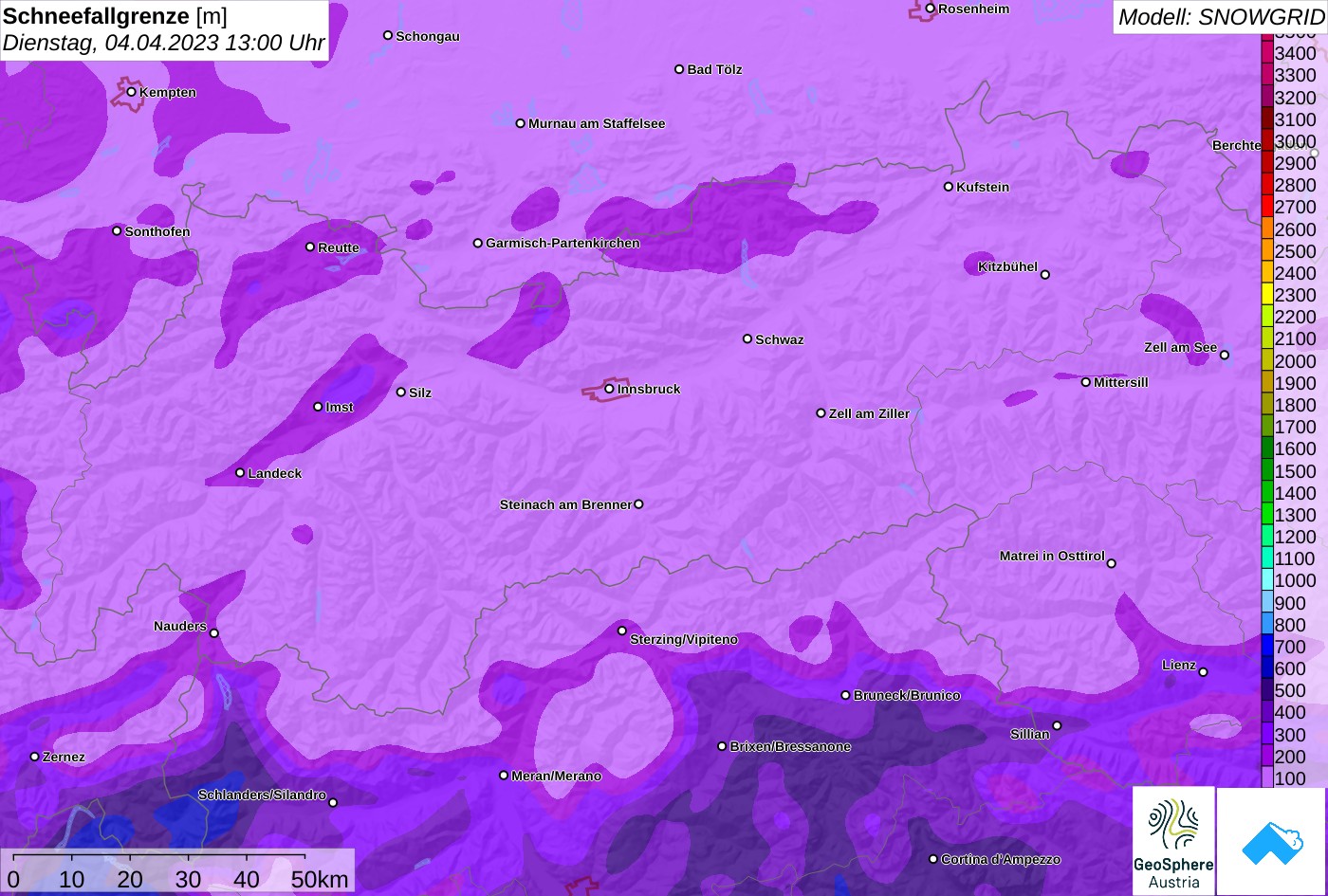The image size is (1328, 896).
Task: Click the 'Schneefallgrenze [m]' title
Action: 115,16
